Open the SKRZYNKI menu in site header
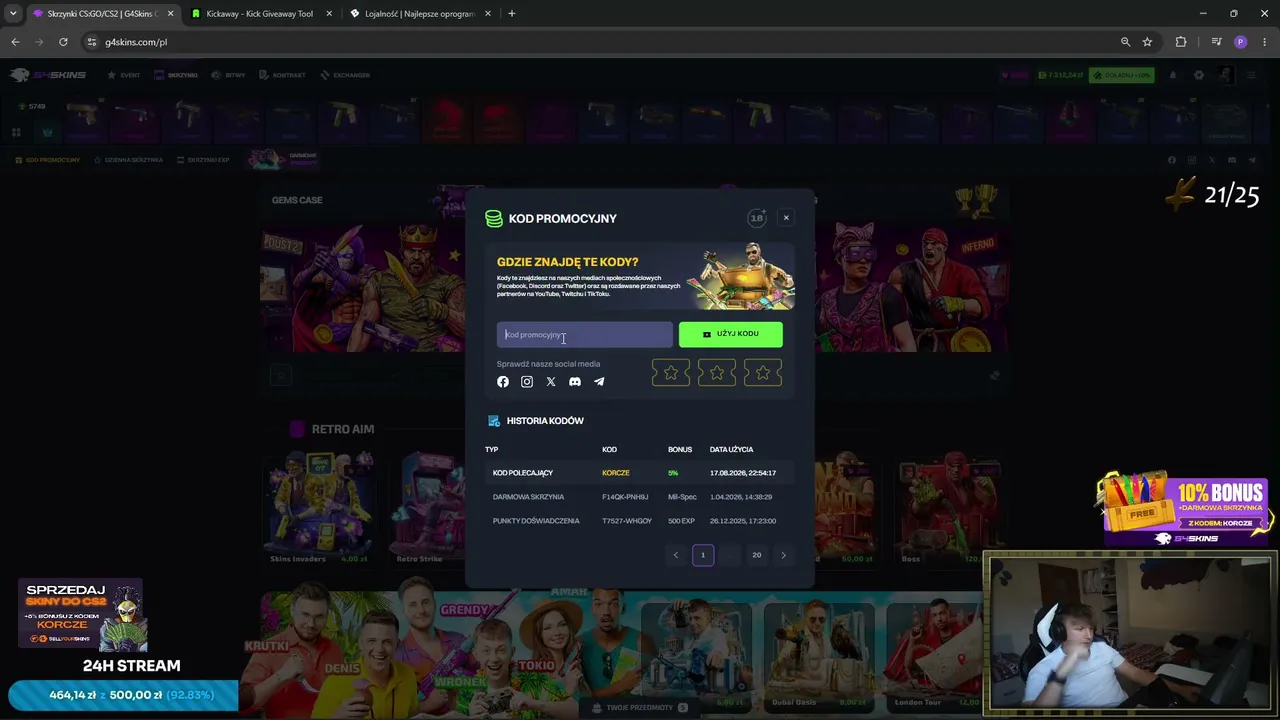 (x=176, y=75)
